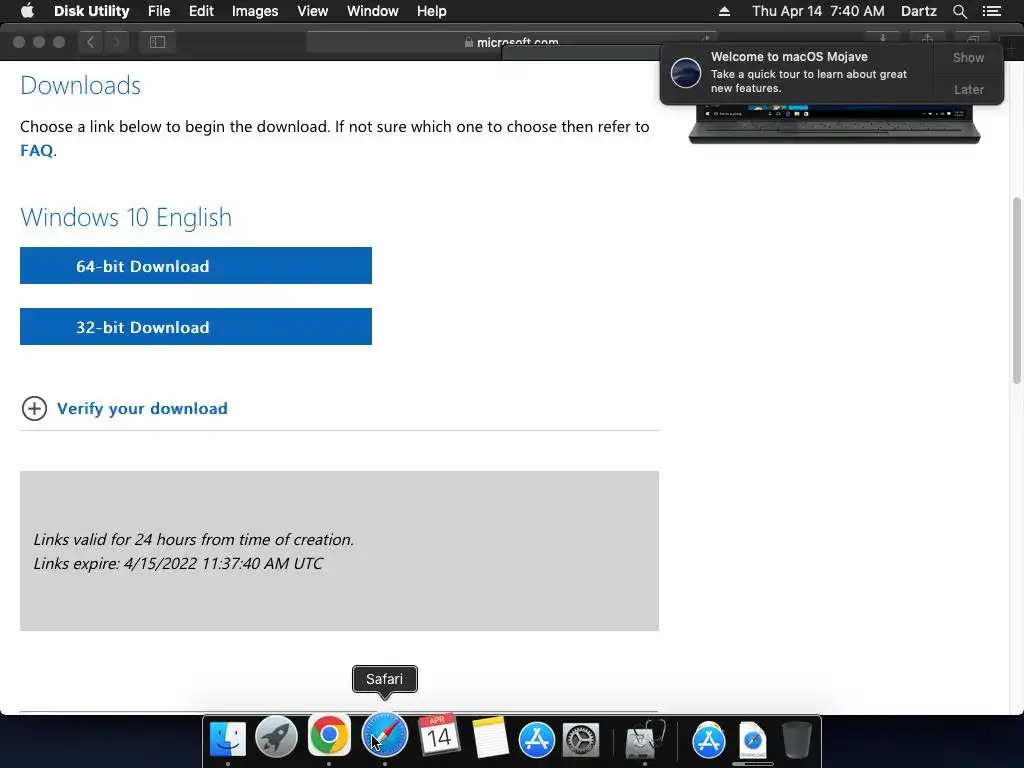Click the Downloads heading
Image resolution: width=1024 pixels, height=768 pixels.
(80, 86)
